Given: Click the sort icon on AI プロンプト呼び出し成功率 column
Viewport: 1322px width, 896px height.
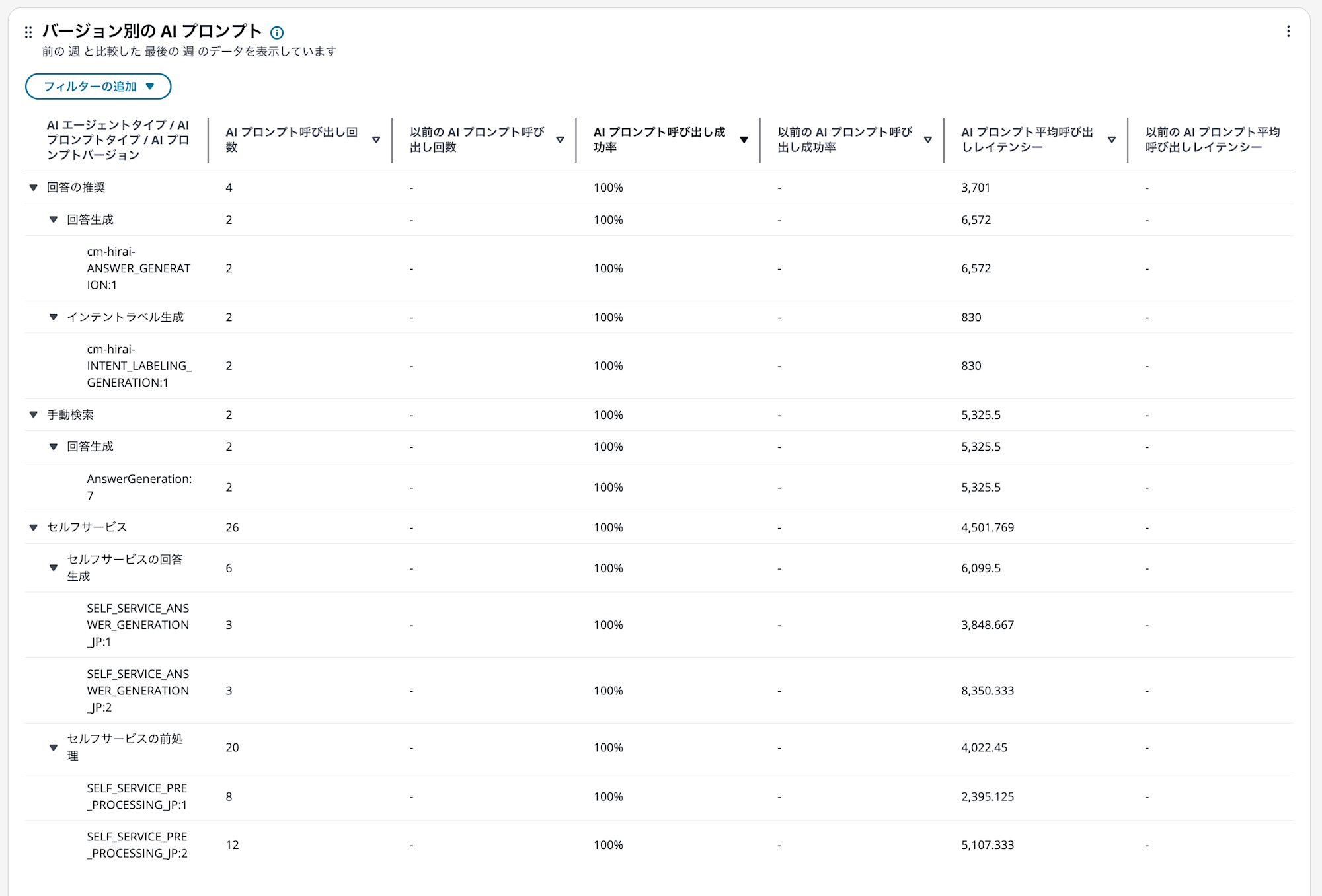Looking at the screenshot, I should (744, 139).
